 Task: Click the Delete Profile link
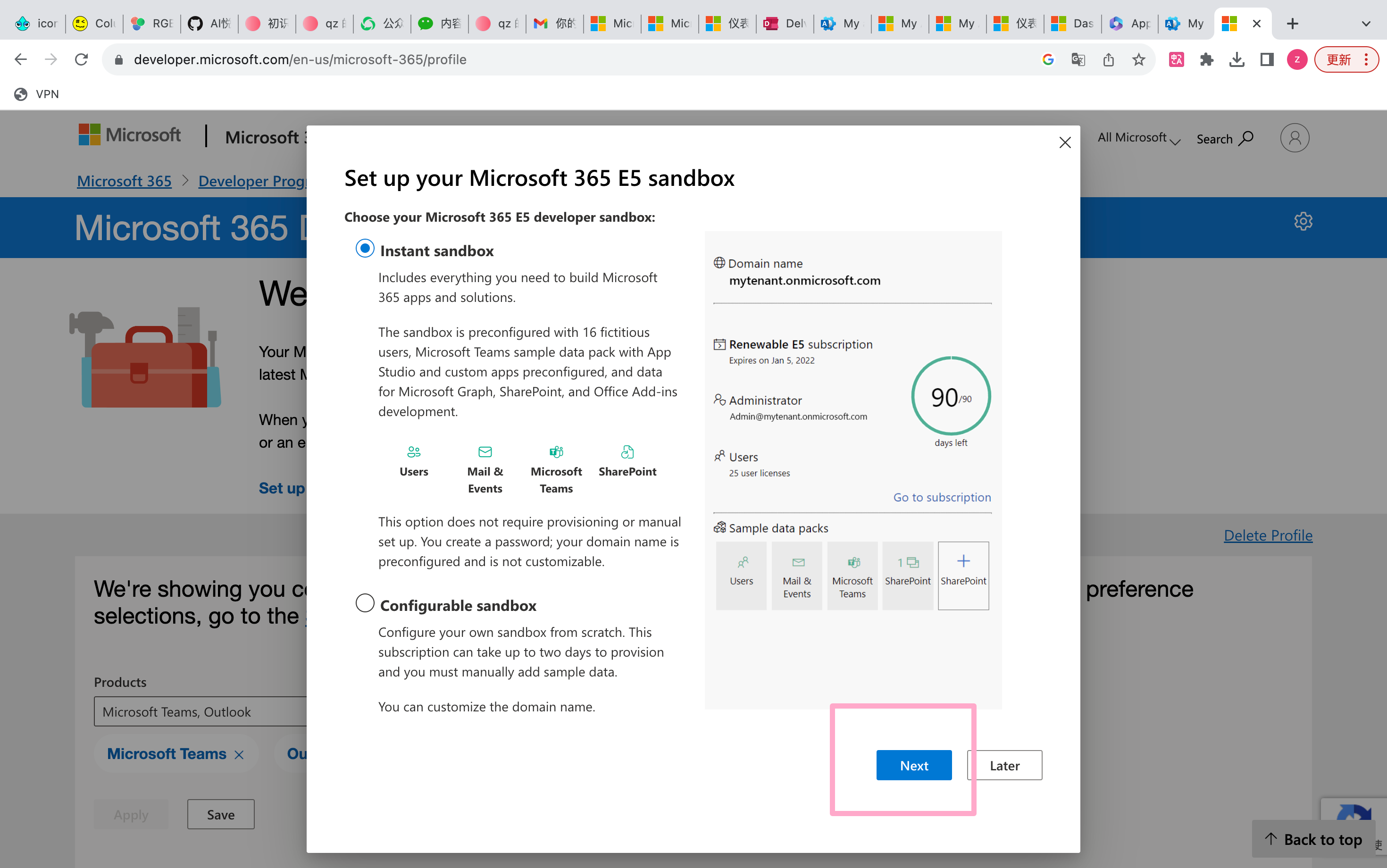pyautogui.click(x=1268, y=535)
